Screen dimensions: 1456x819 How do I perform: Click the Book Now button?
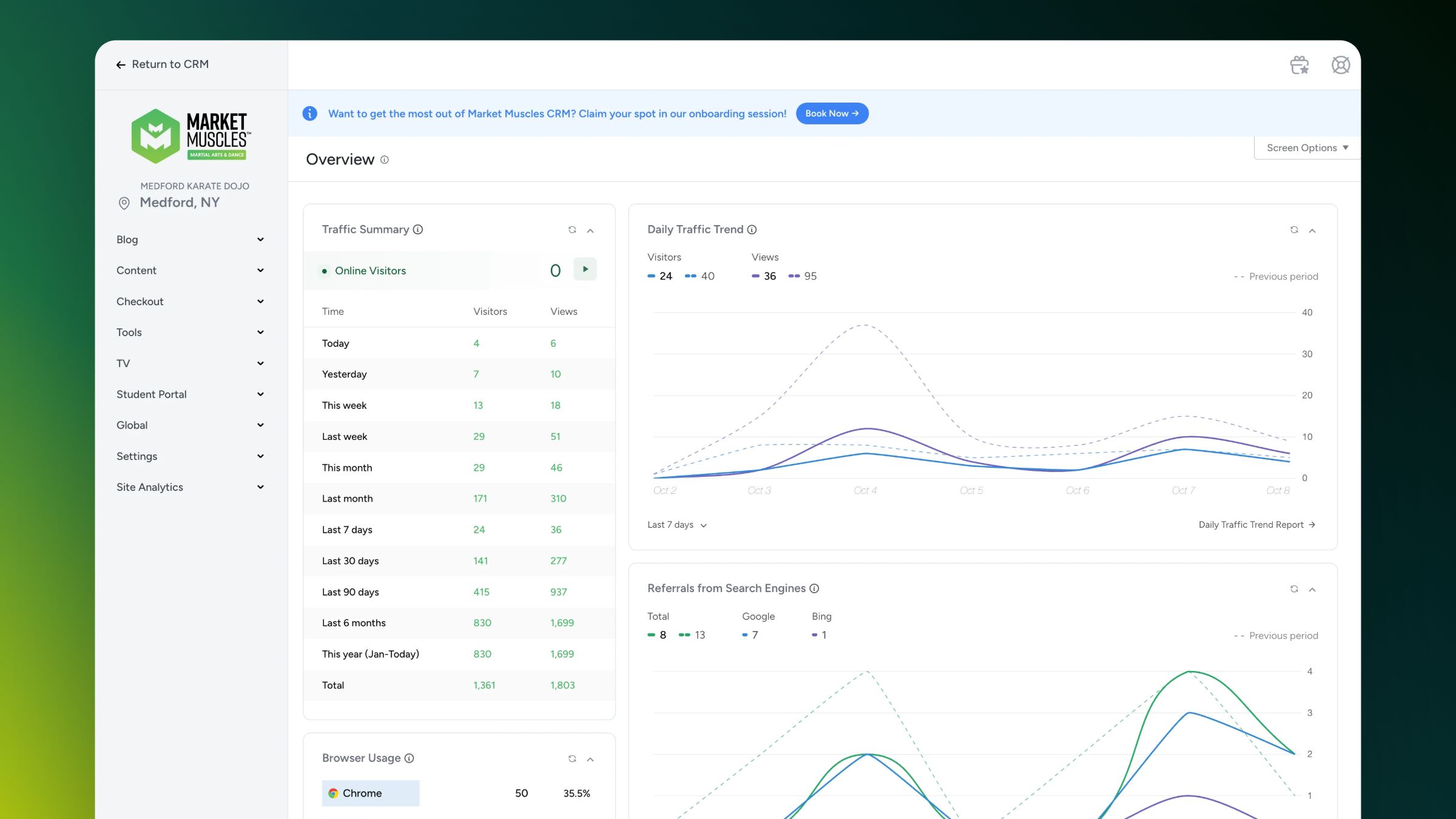832,113
